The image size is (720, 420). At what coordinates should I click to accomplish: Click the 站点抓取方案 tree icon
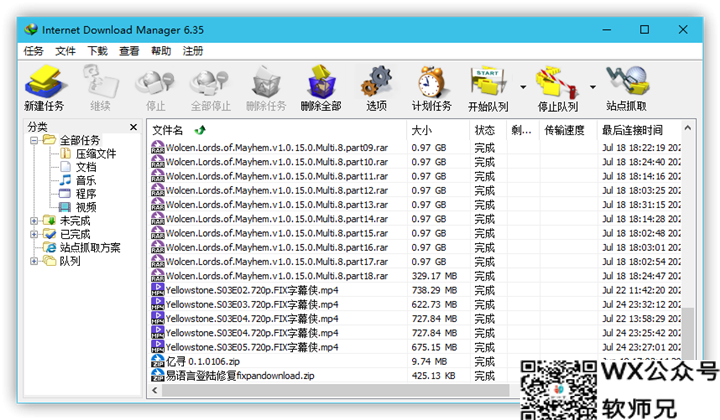pyautogui.click(x=50, y=247)
